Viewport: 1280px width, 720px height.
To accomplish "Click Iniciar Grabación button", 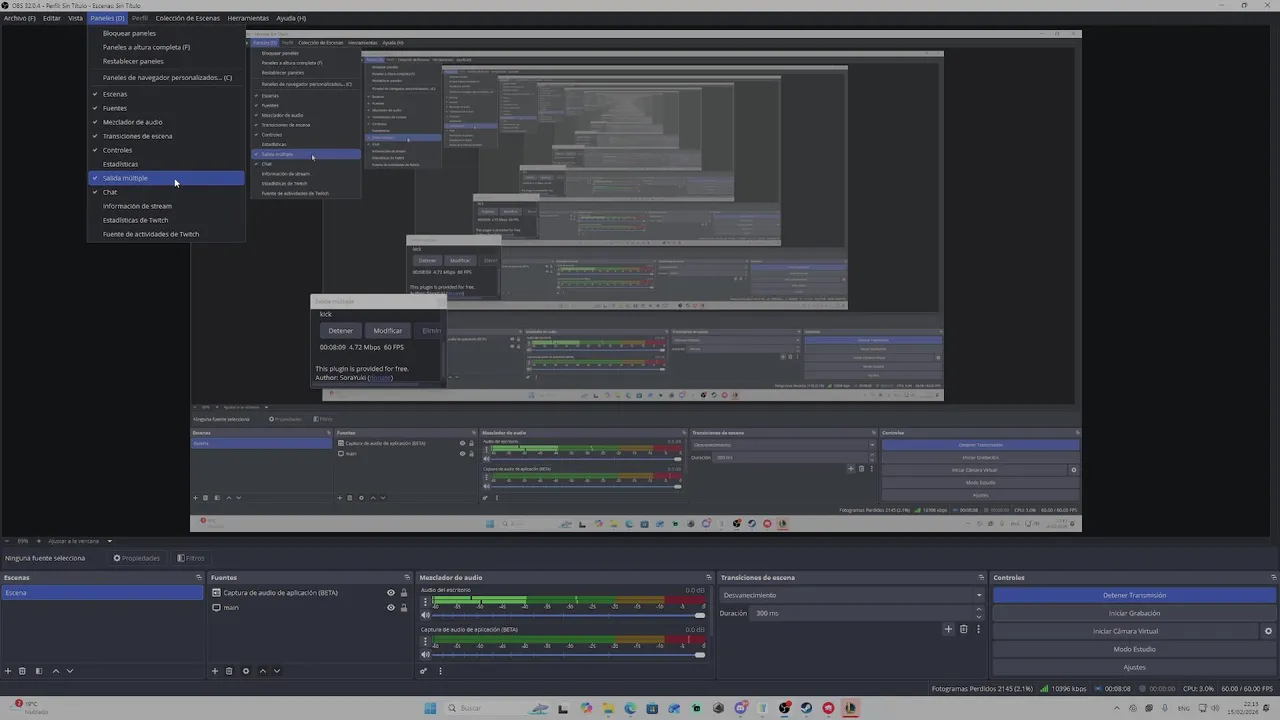I will [x=1134, y=613].
